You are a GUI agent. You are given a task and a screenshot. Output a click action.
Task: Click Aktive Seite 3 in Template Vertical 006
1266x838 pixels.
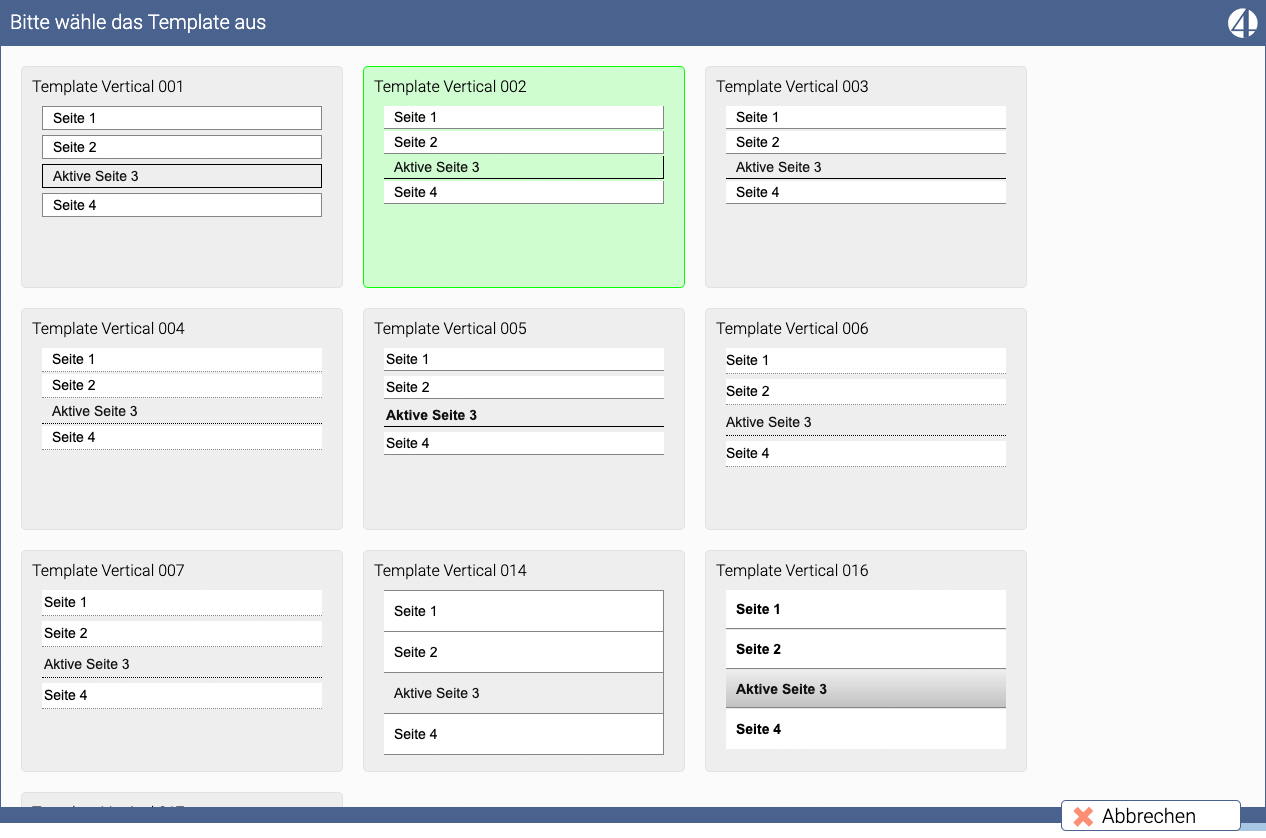[x=866, y=422]
